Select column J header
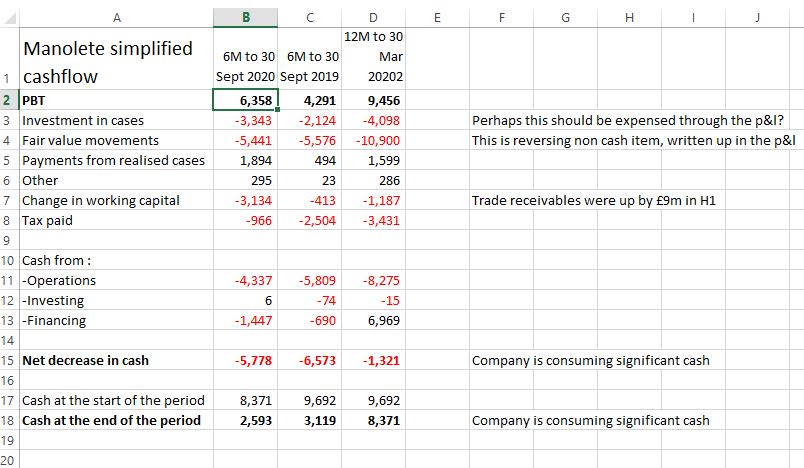804x468 pixels. click(x=757, y=17)
